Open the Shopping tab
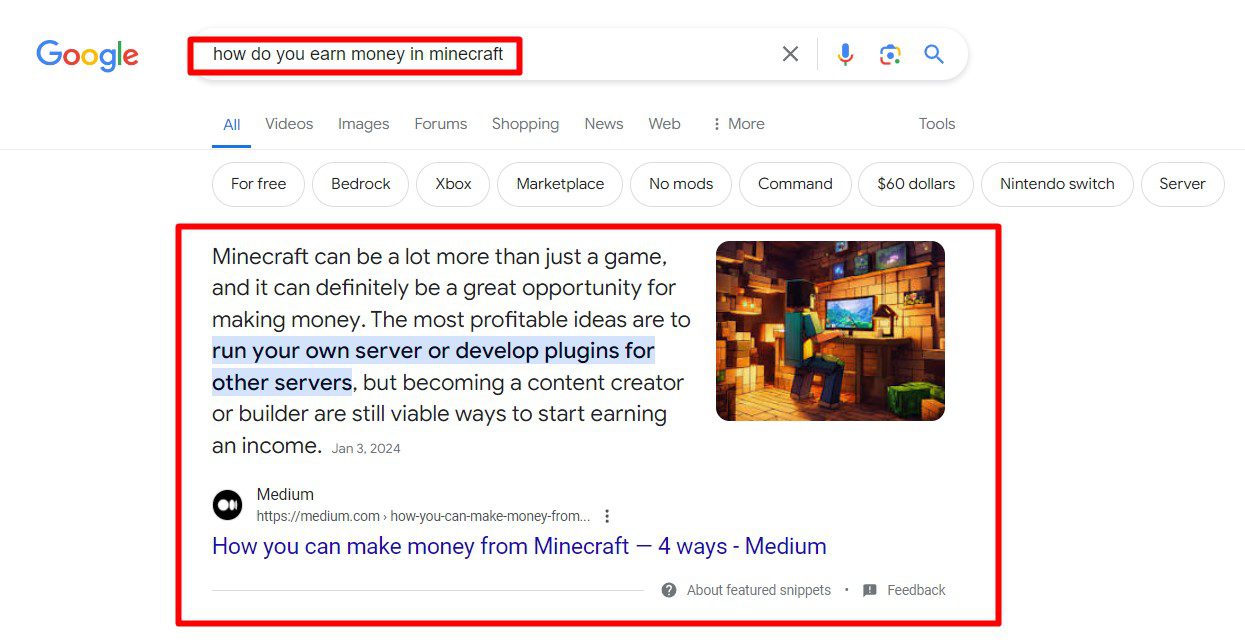Image resolution: width=1245 pixels, height=642 pixels. [525, 124]
